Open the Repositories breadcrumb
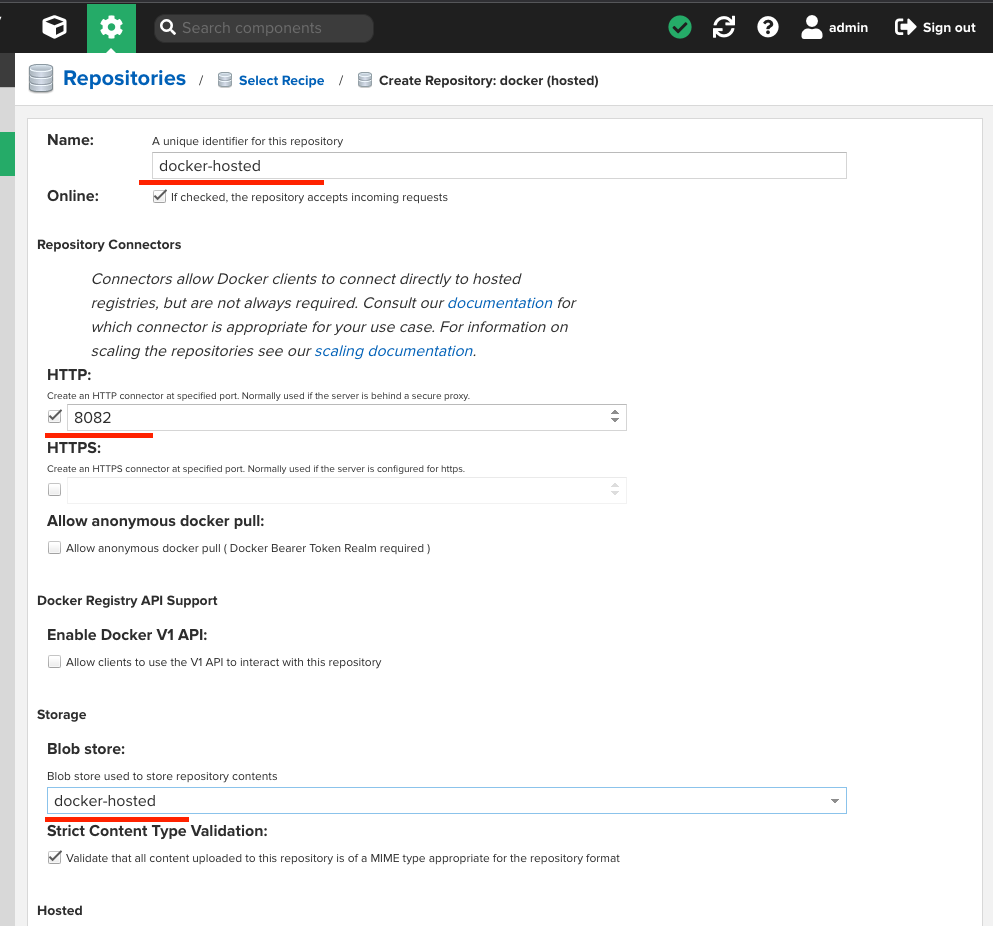 point(124,79)
